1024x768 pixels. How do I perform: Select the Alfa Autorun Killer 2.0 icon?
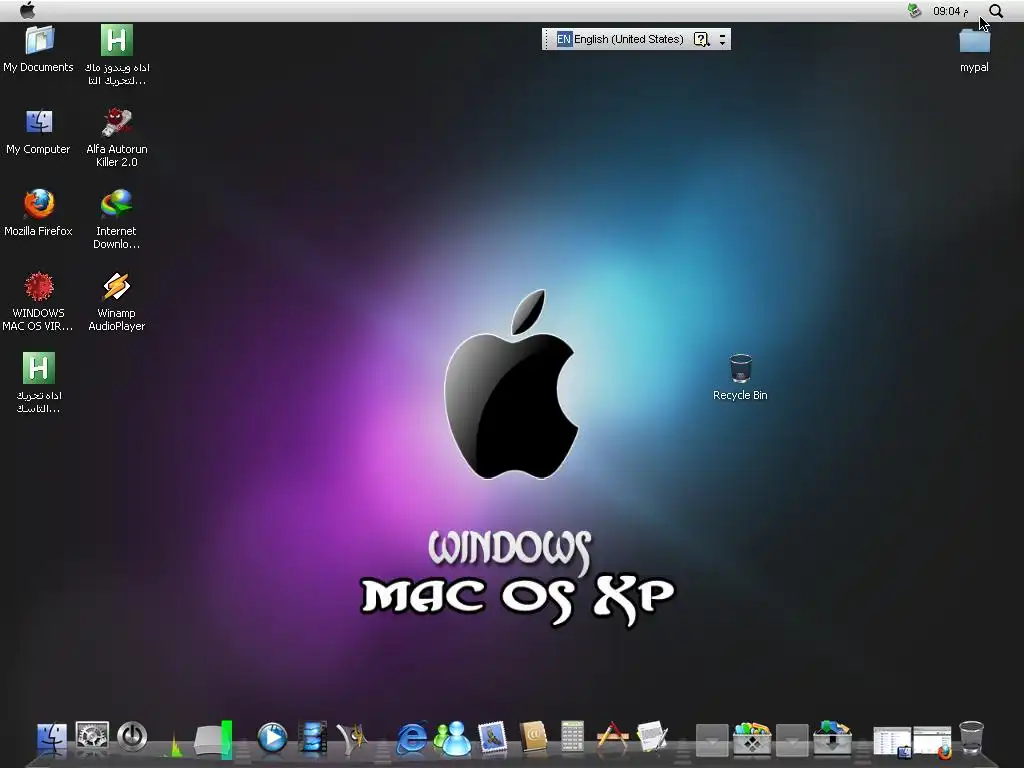click(x=117, y=137)
